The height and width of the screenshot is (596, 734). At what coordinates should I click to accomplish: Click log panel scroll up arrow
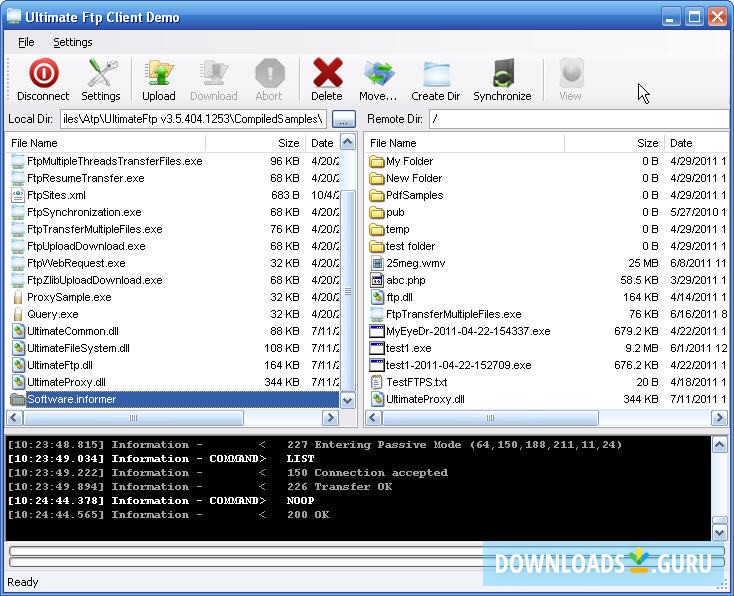719,445
